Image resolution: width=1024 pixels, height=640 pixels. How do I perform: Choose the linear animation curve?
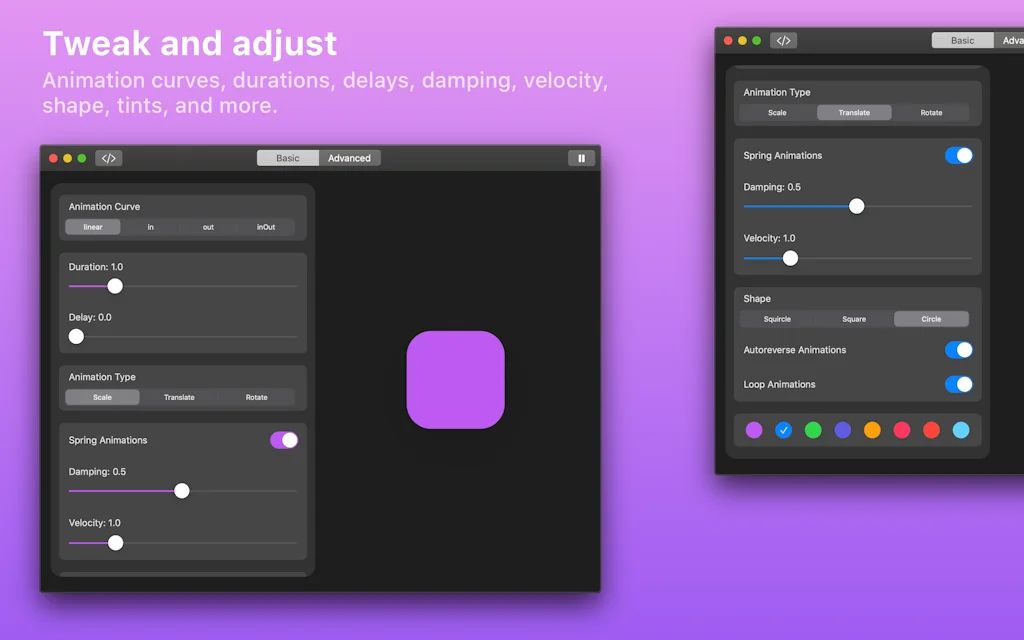[93, 227]
